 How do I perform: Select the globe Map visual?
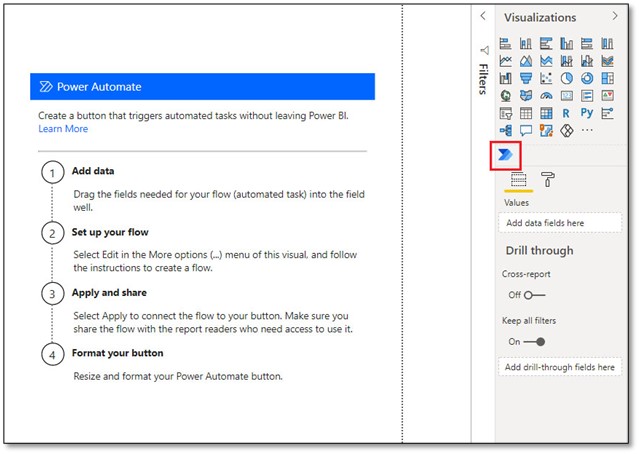click(x=505, y=96)
